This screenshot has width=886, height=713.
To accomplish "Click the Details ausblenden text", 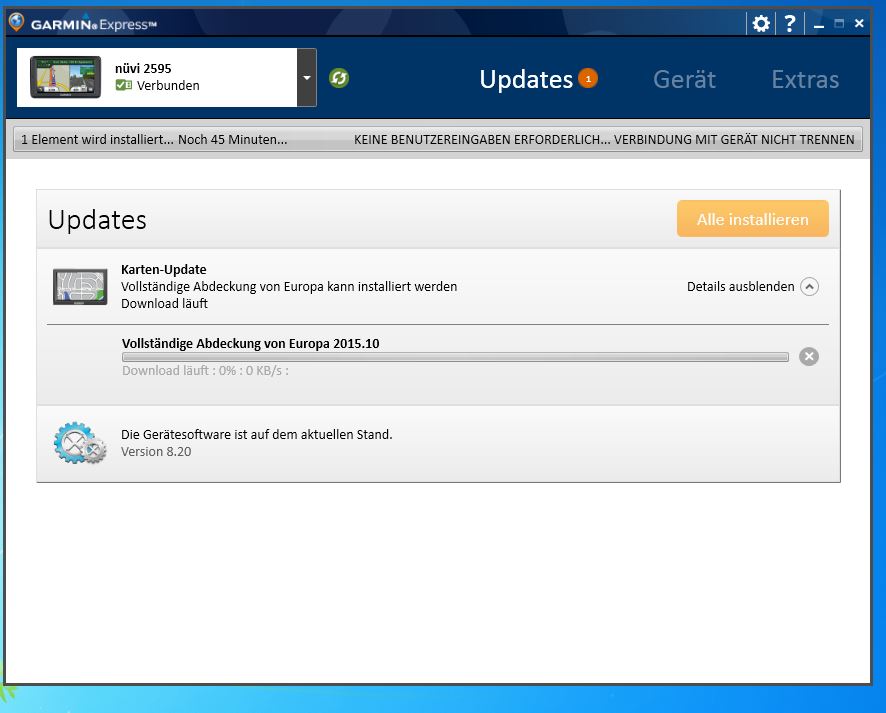I will 740,287.
